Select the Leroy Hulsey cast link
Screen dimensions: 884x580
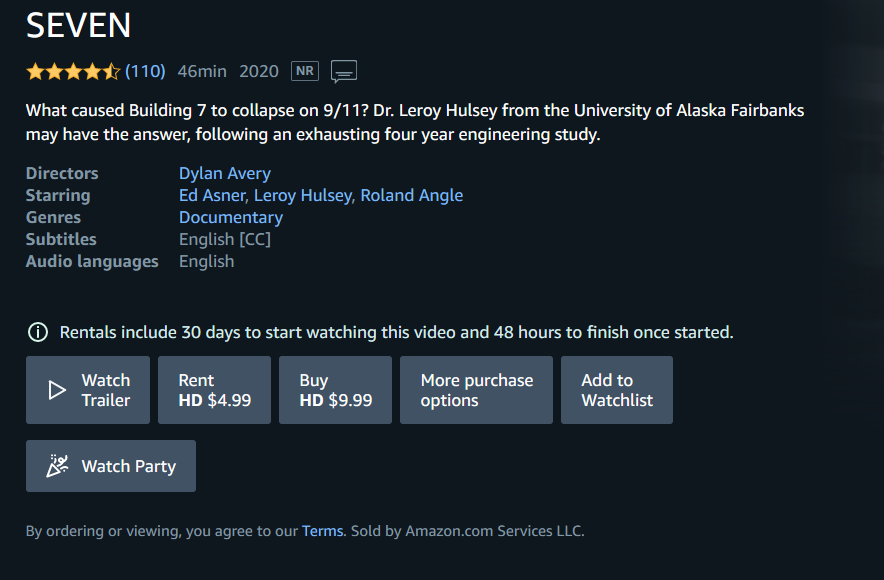(x=303, y=196)
